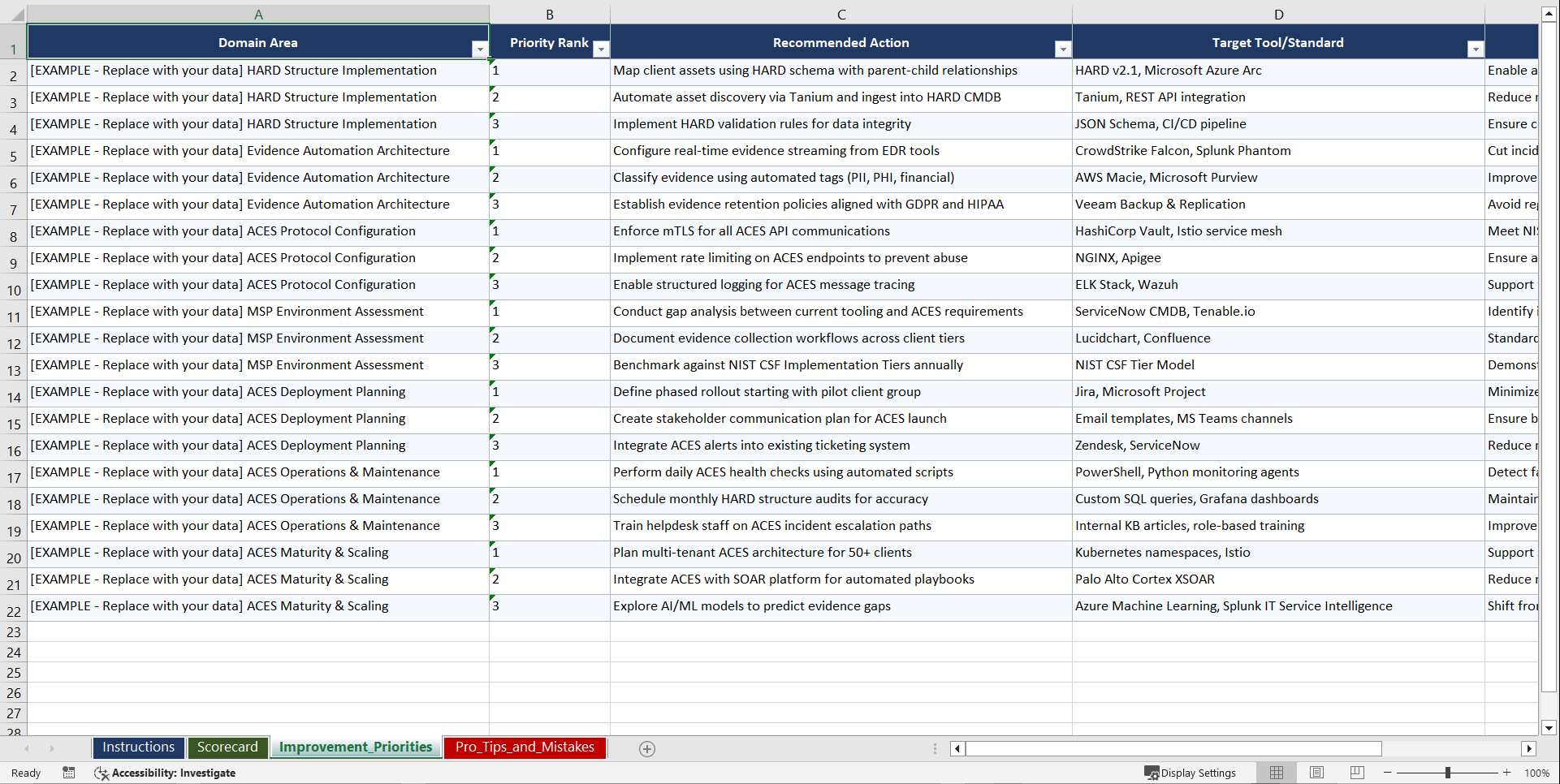Add a new worksheet with the plus icon
The width and height of the screenshot is (1560, 784).
(x=647, y=748)
